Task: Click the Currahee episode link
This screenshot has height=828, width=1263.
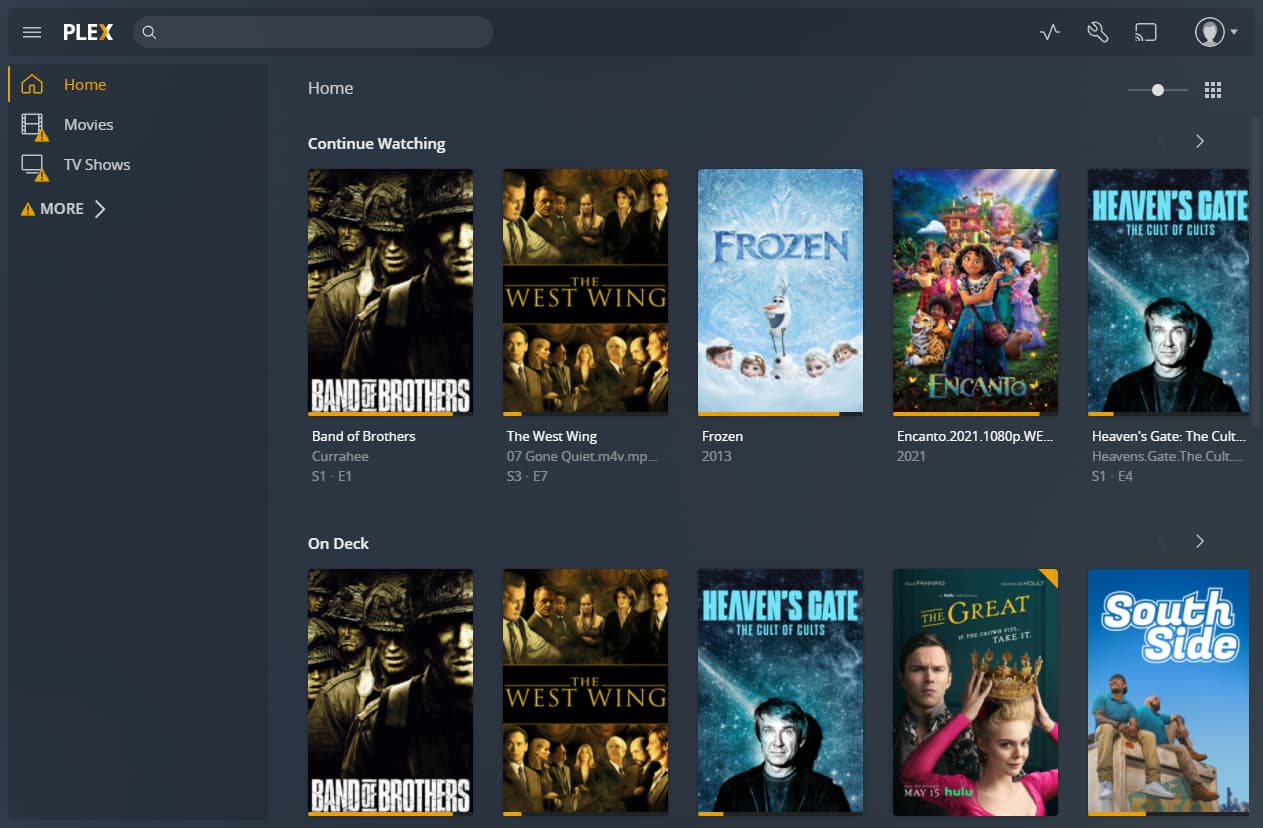Action: pos(340,456)
